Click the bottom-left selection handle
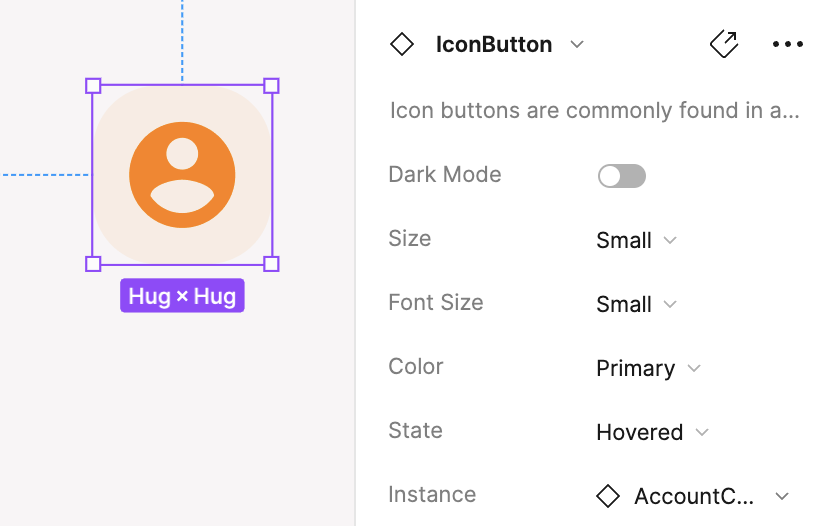This screenshot has height=526, width=828. tap(93, 264)
